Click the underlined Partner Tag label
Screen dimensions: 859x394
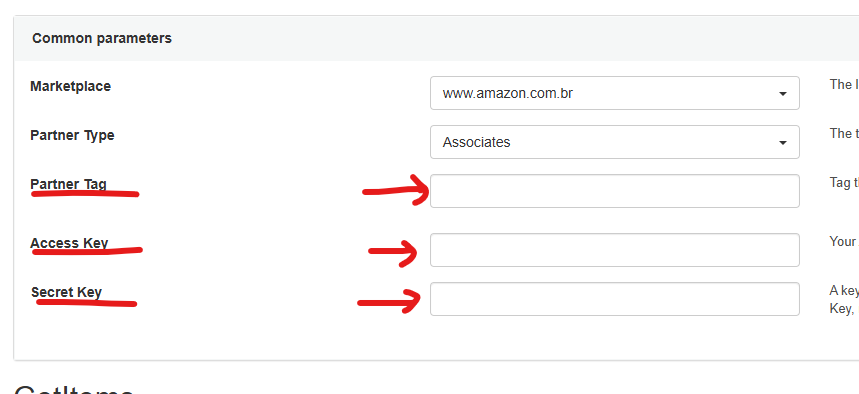point(68,184)
